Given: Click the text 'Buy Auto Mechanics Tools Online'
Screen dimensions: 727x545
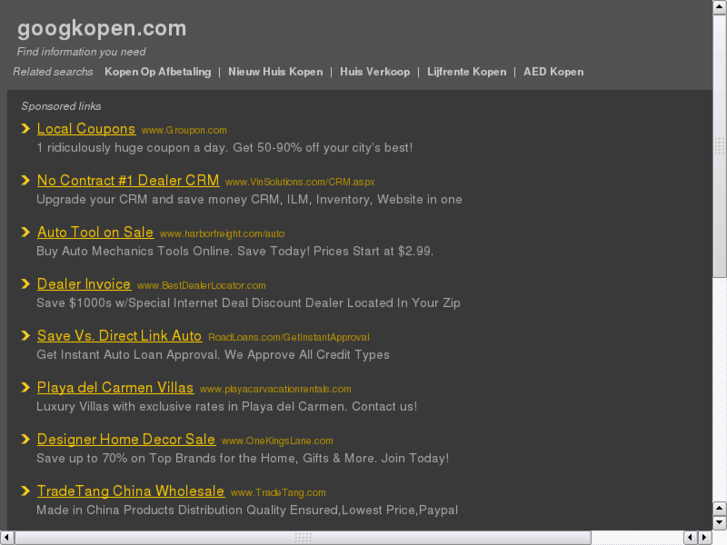Looking at the screenshot, I should (134, 251).
